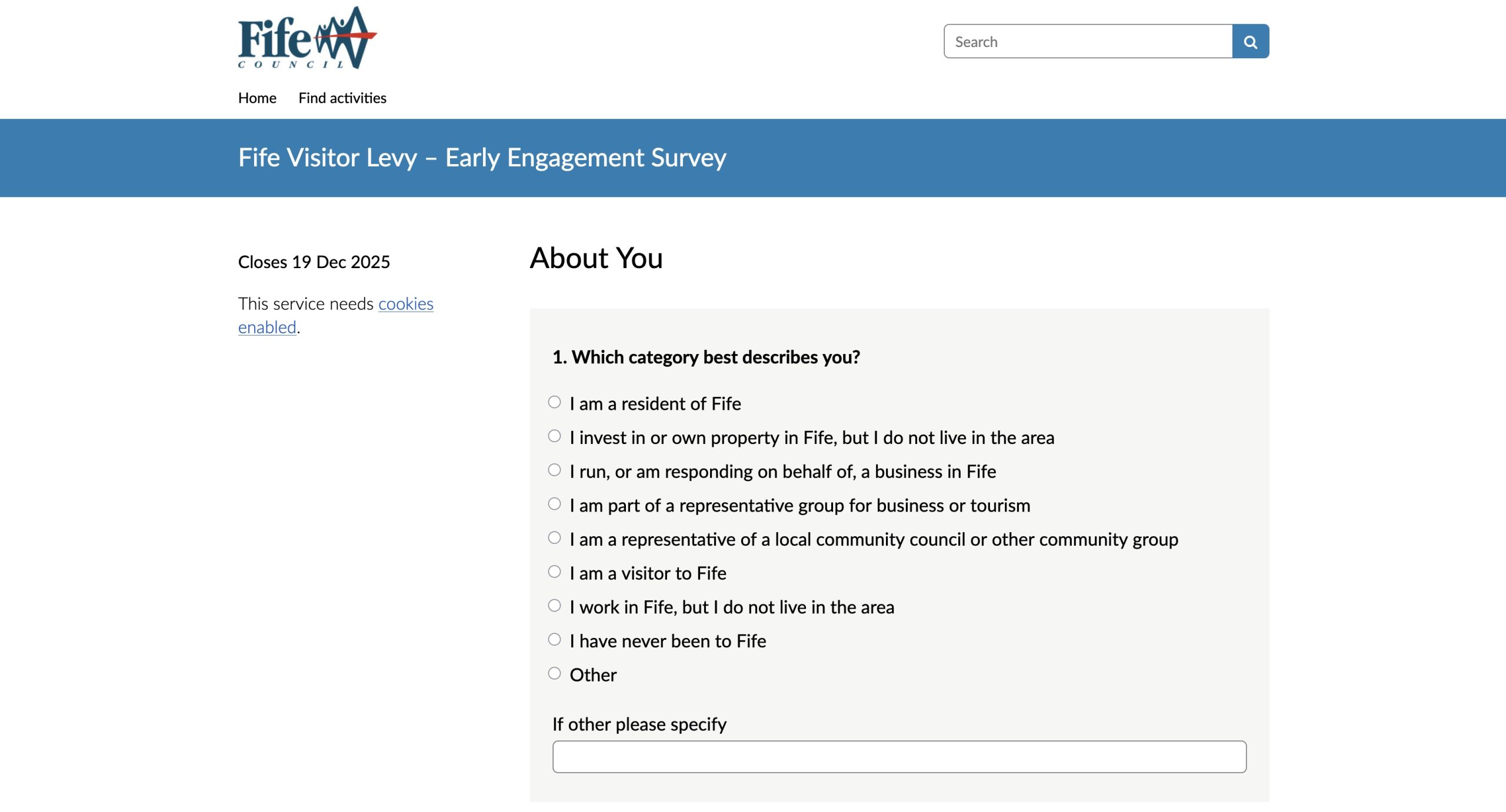Viewport: 1506px width, 812px height.
Task: Open the cookies enabled link
Action: [405, 304]
